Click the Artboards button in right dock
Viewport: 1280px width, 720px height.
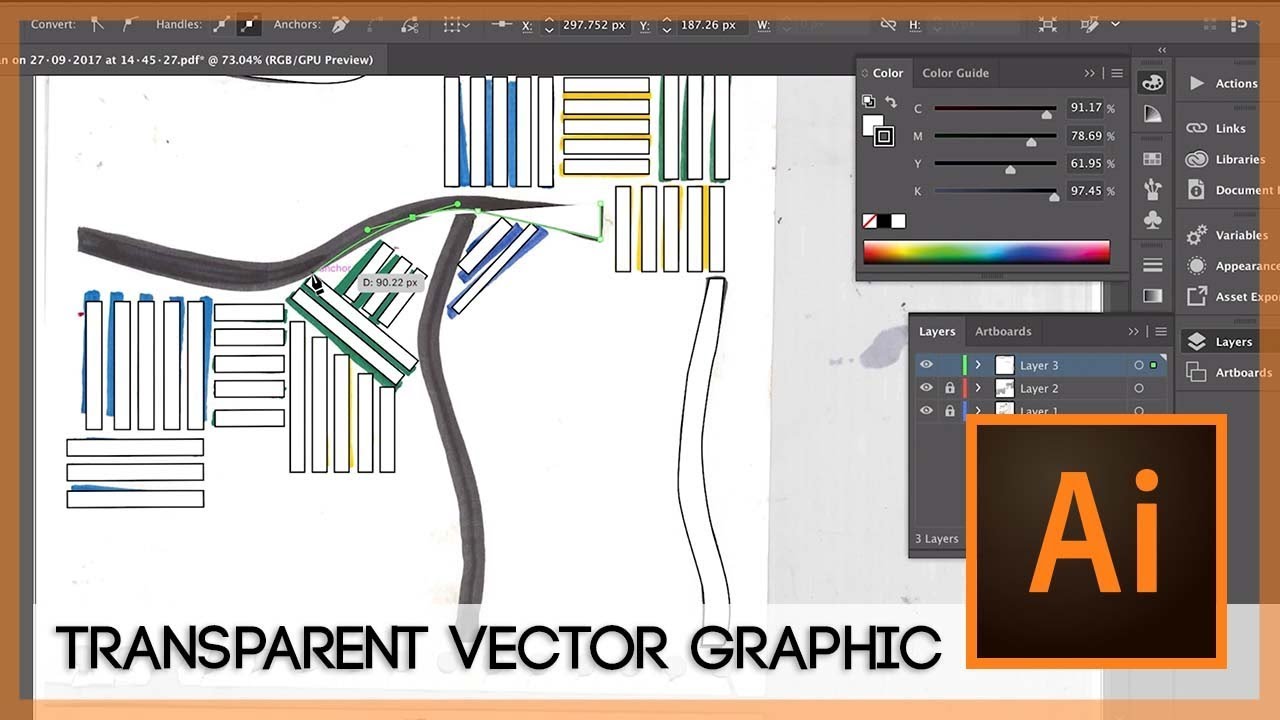[1229, 372]
